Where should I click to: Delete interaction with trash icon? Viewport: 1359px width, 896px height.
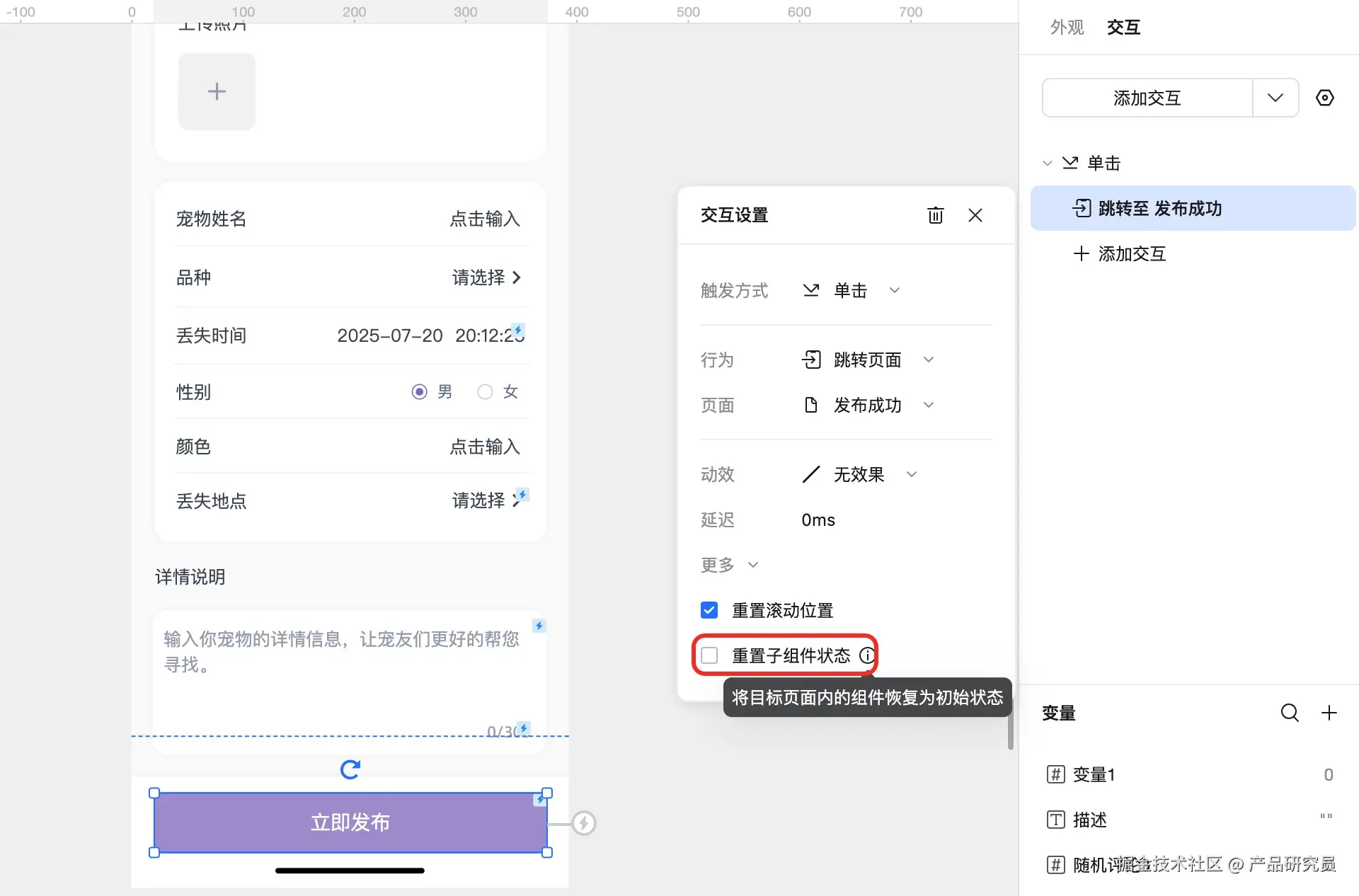[x=935, y=215]
